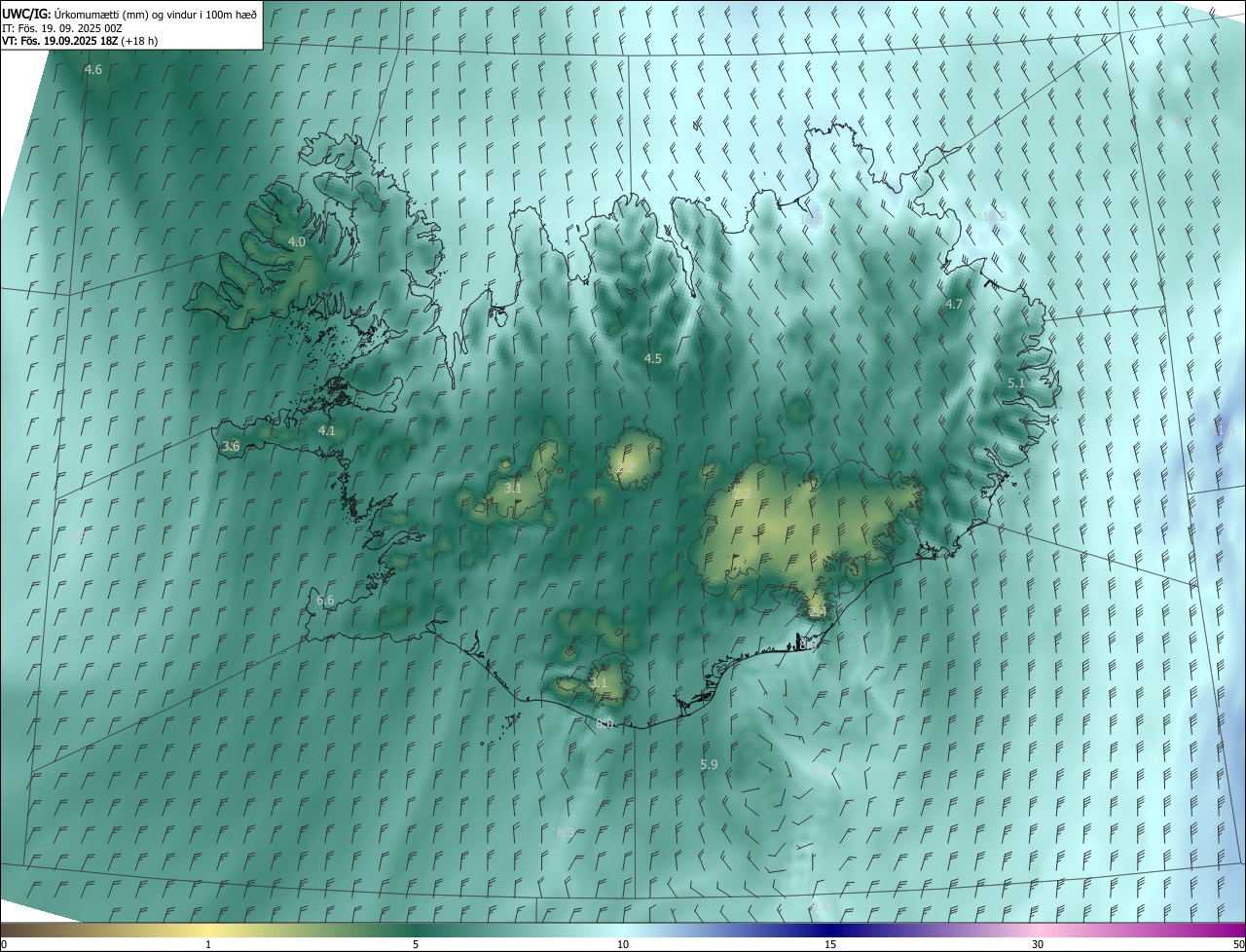Click the 8.3 value on the map
1246x952 pixels.
tap(566, 832)
